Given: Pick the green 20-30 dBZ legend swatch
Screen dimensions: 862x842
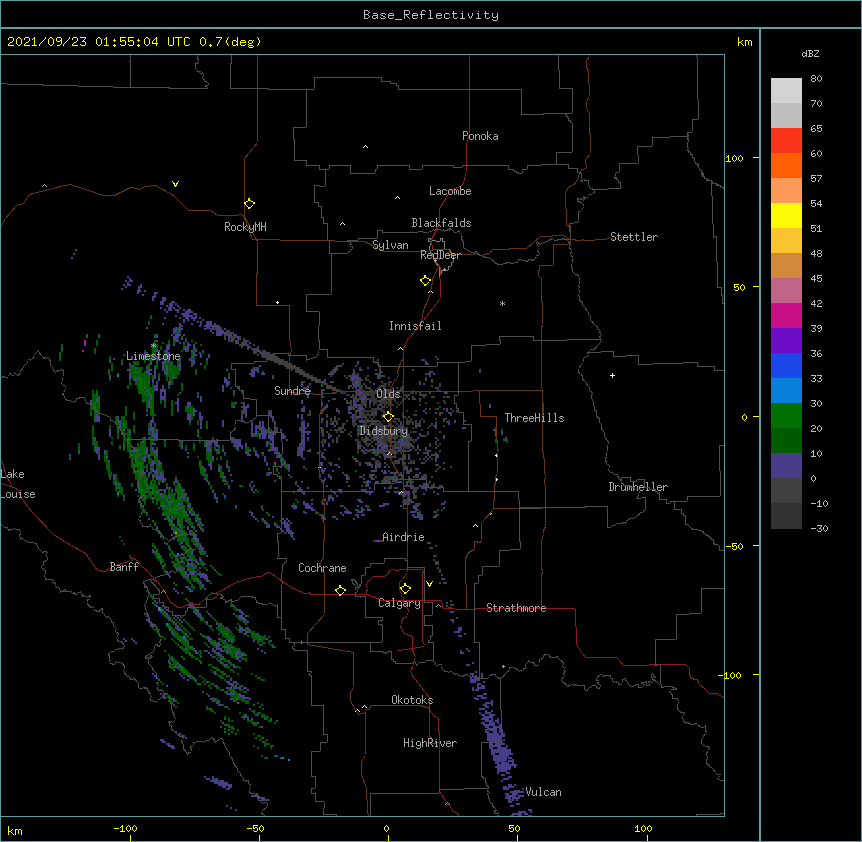Looking at the screenshot, I should 786,416.
